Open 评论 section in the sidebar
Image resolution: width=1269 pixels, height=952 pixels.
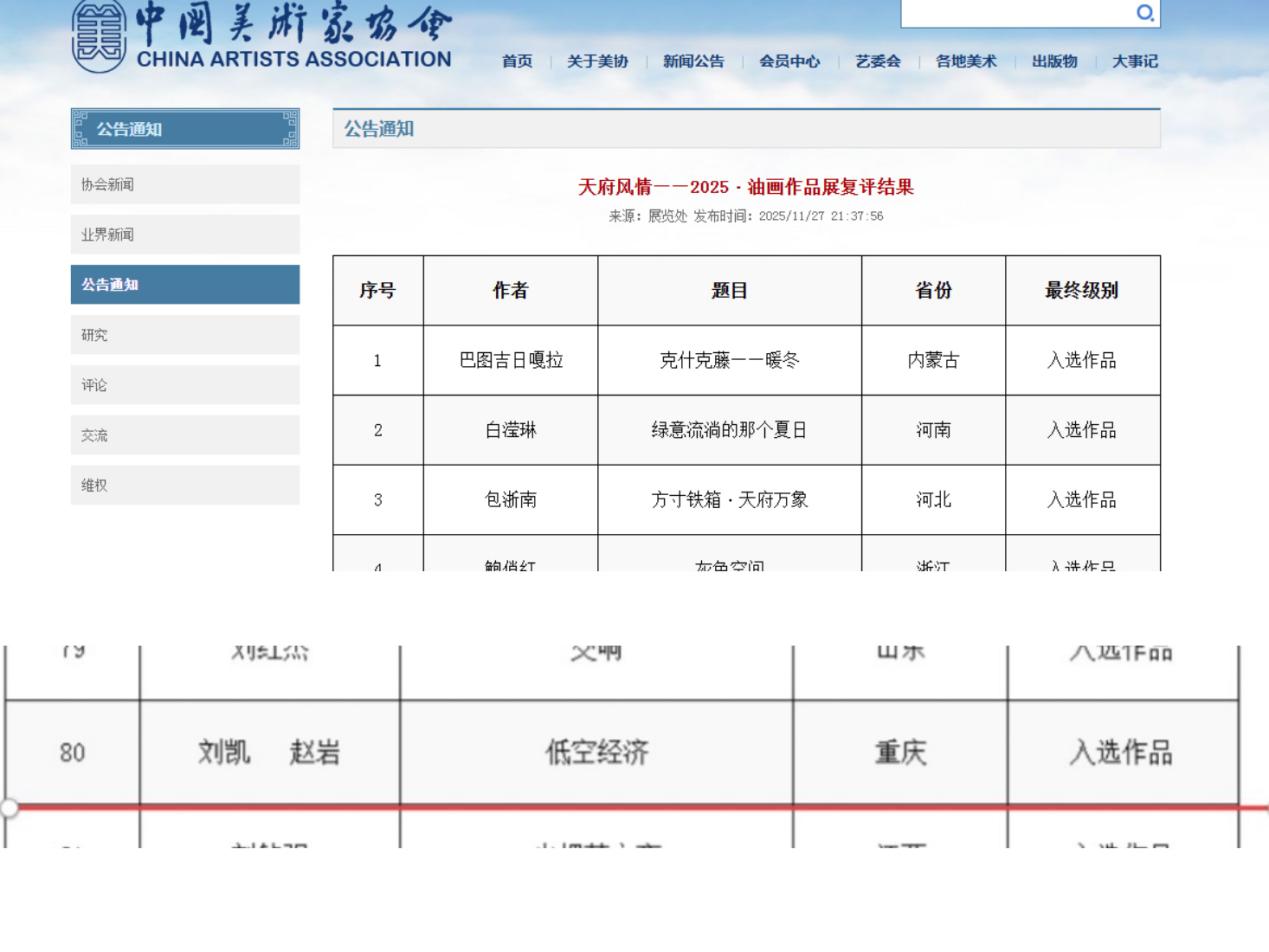[x=185, y=385]
